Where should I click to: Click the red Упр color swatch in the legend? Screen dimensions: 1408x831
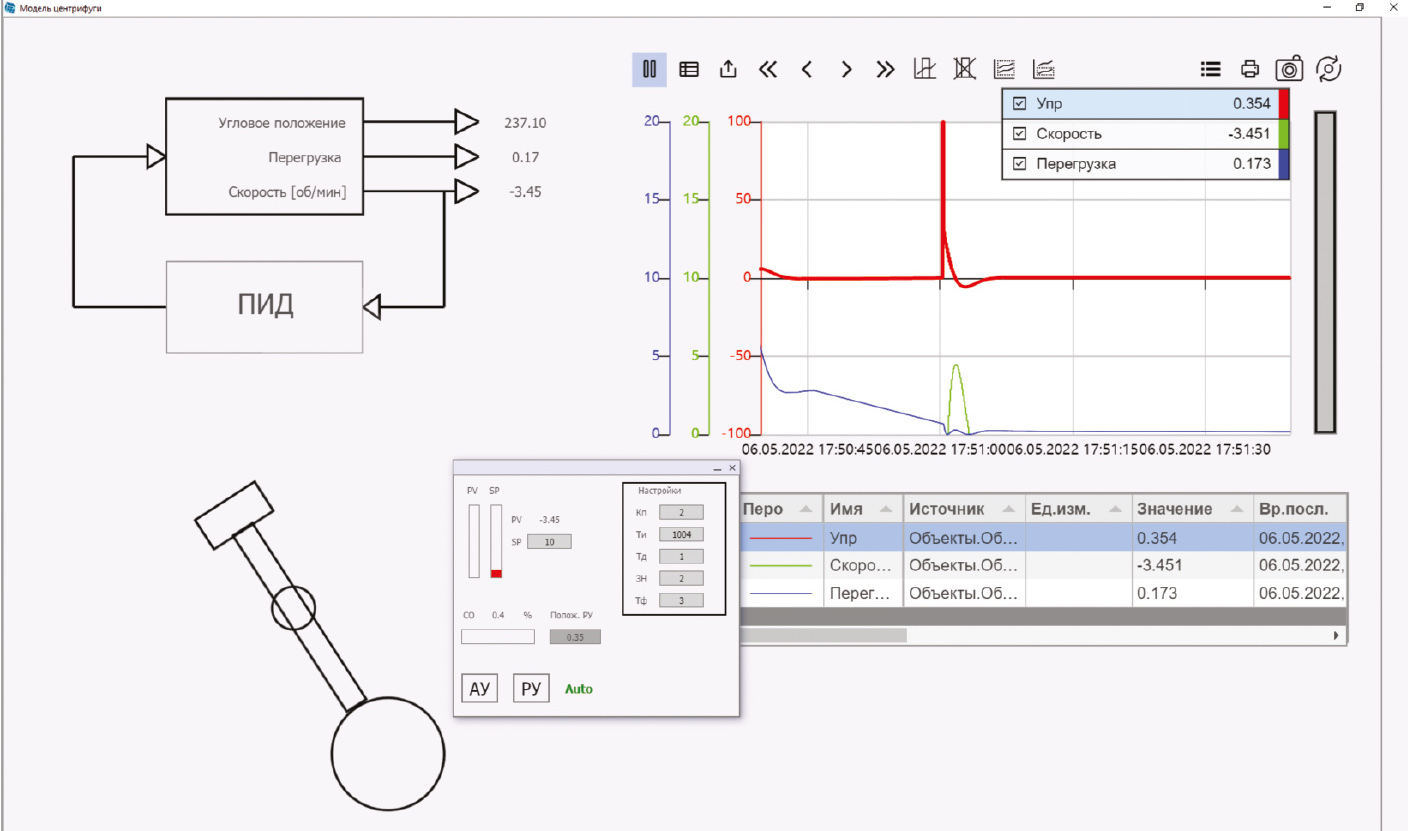[1284, 103]
